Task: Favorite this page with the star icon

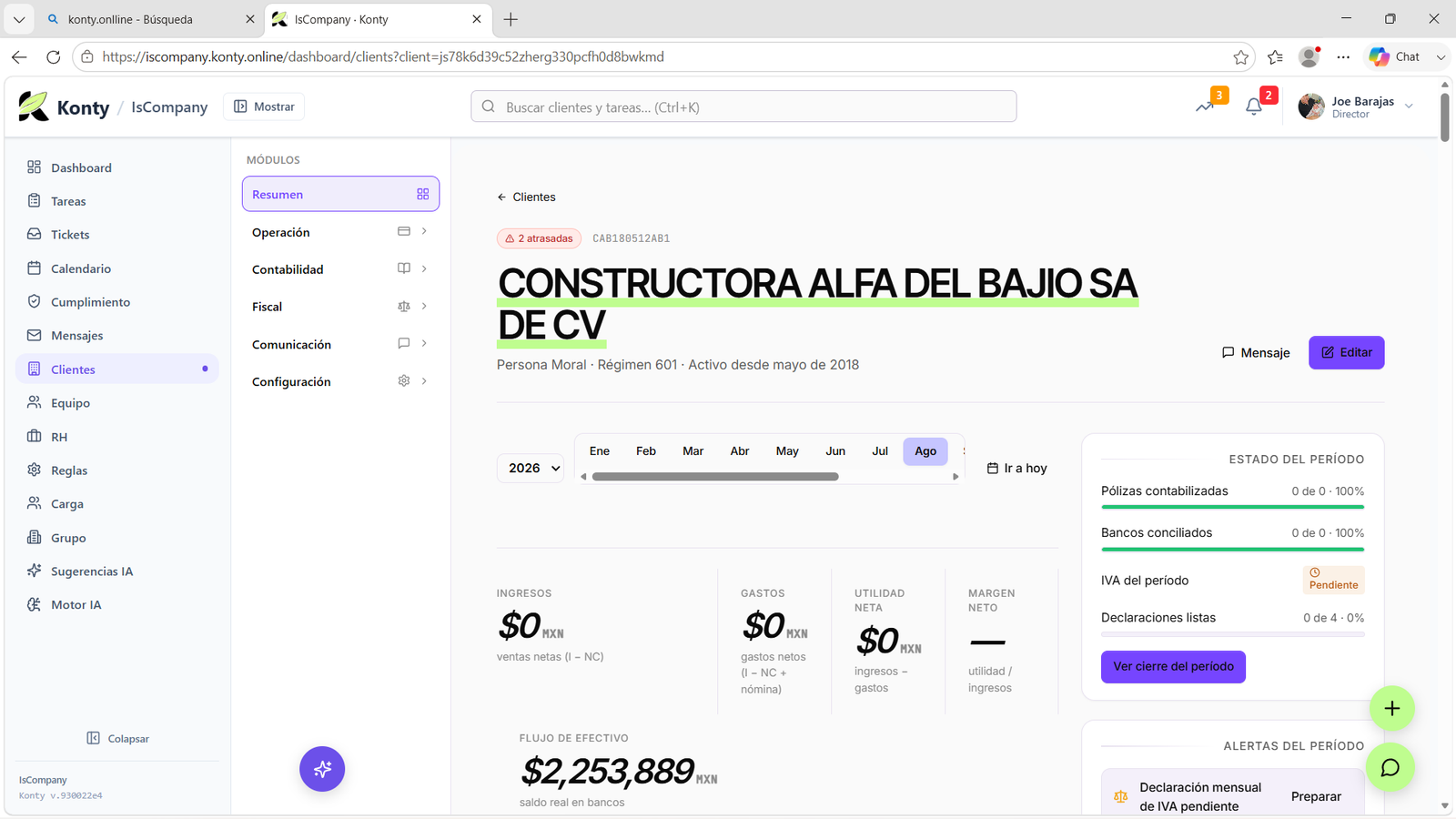Action: pyautogui.click(x=1240, y=56)
